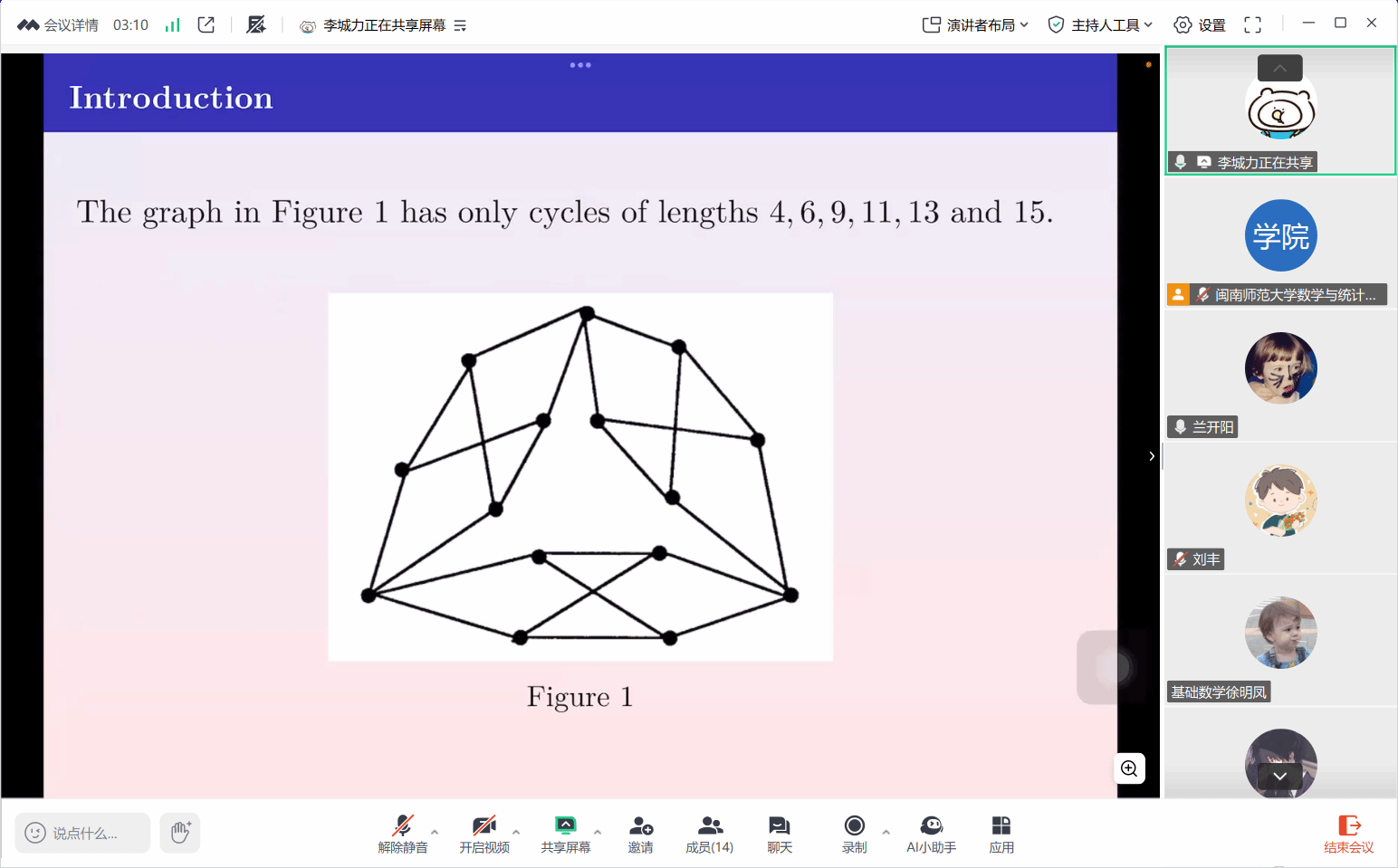Viewport: 1398px width, 868px height.
Task: Click the raise hand icon
Action: pos(180,832)
